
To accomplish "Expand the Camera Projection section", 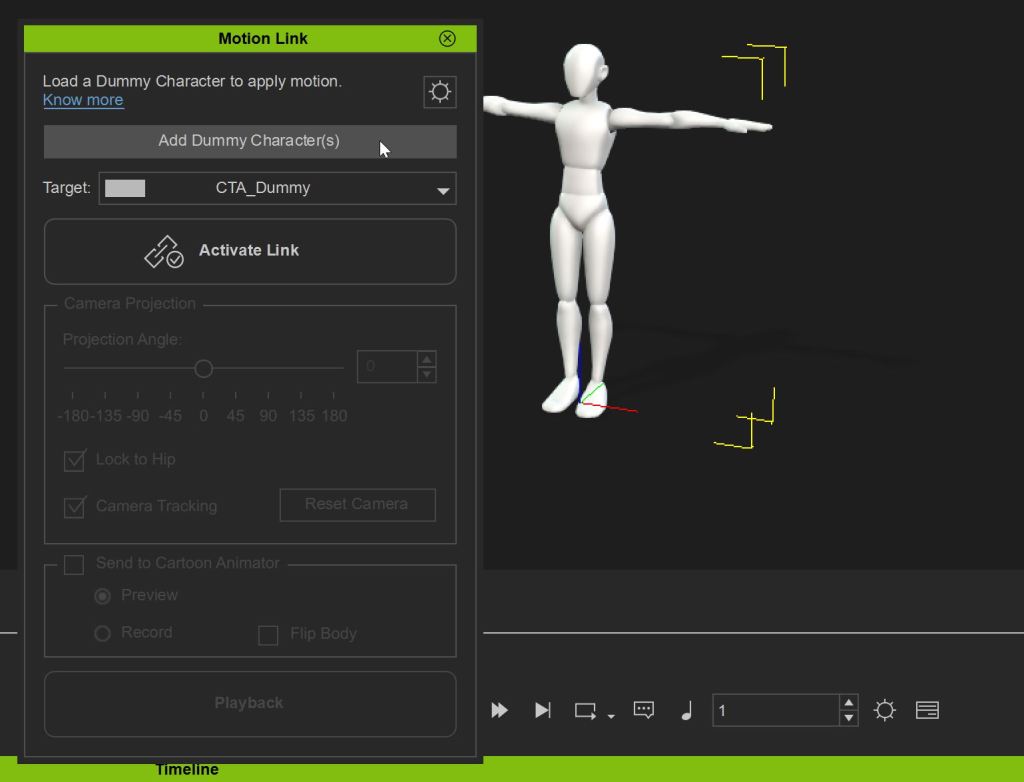I will 129,304.
